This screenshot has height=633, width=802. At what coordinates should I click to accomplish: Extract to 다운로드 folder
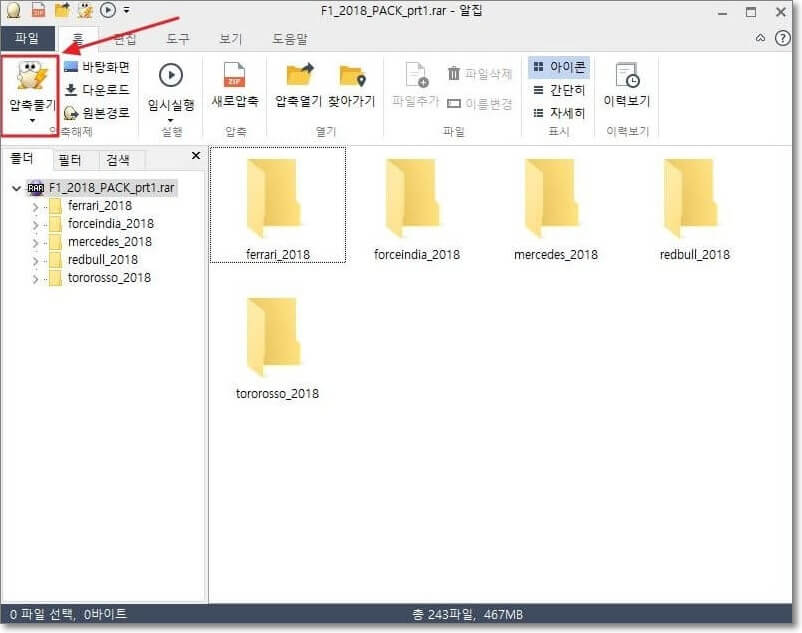click(x=97, y=90)
